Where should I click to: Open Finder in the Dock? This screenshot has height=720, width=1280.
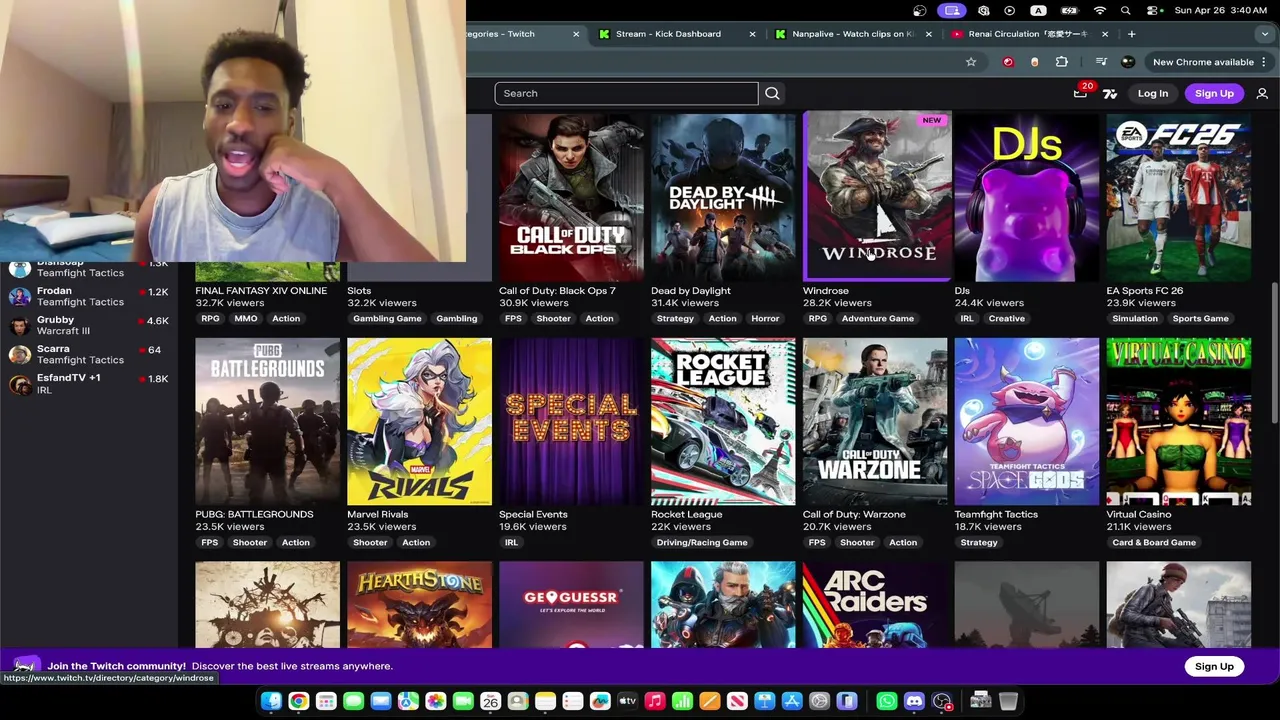click(x=271, y=701)
